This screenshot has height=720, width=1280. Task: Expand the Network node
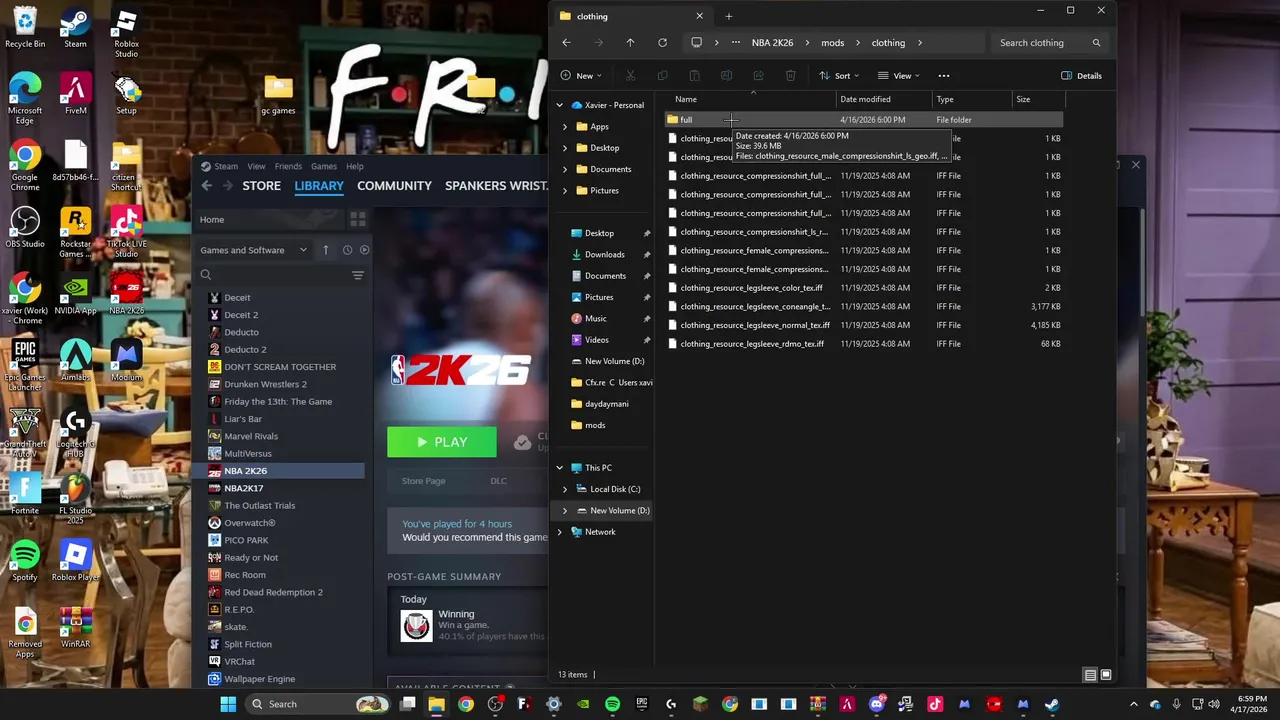pos(560,532)
